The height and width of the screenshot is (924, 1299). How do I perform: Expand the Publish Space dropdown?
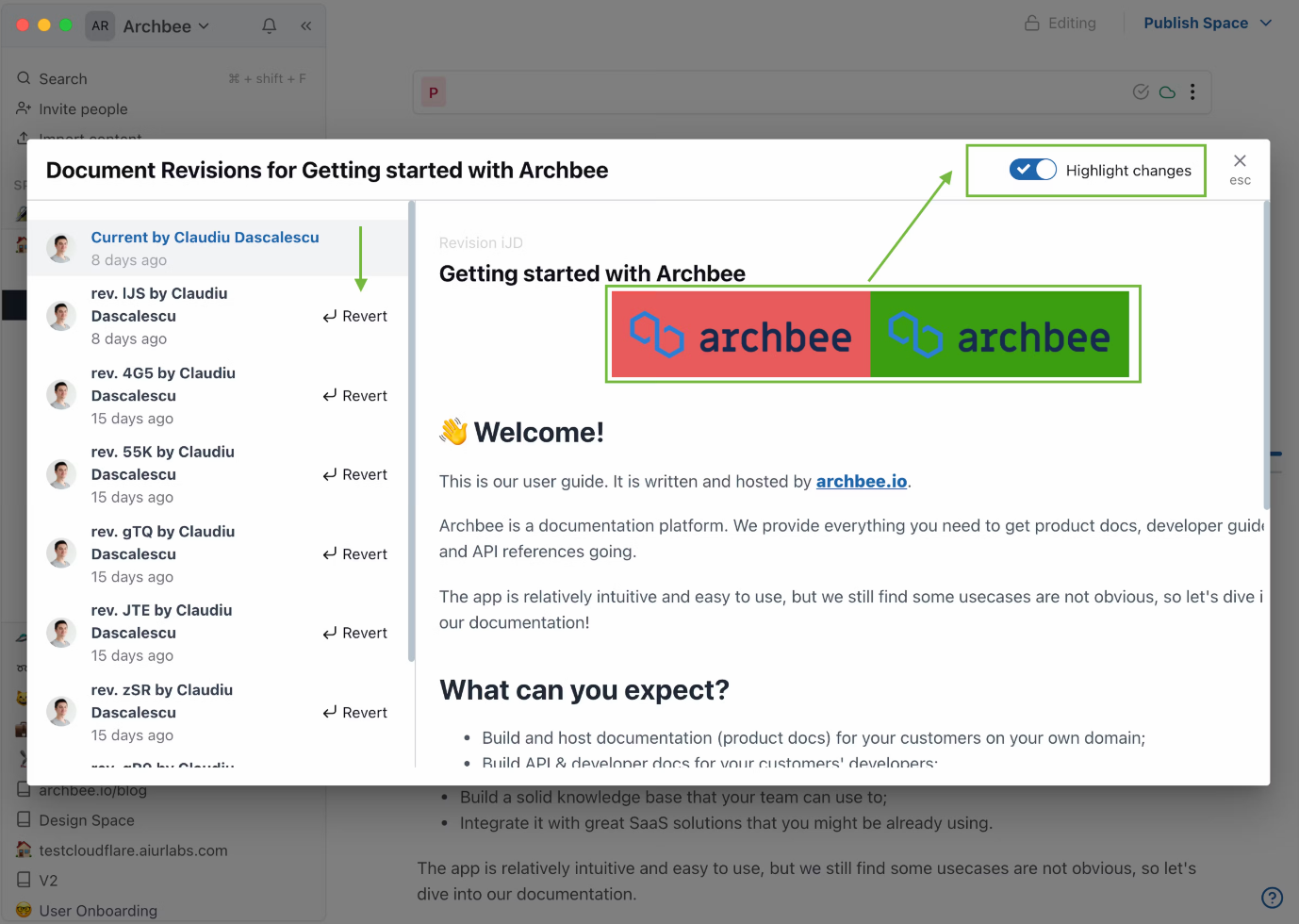pyautogui.click(x=1208, y=22)
